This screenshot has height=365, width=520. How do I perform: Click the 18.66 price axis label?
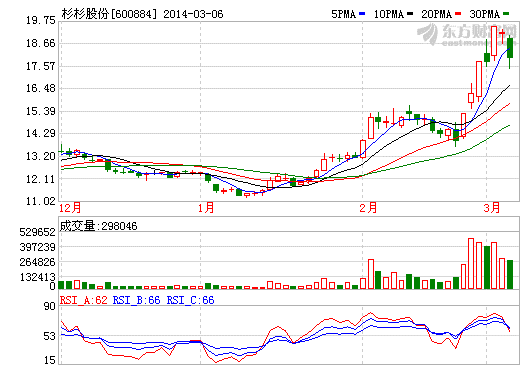tap(41, 43)
